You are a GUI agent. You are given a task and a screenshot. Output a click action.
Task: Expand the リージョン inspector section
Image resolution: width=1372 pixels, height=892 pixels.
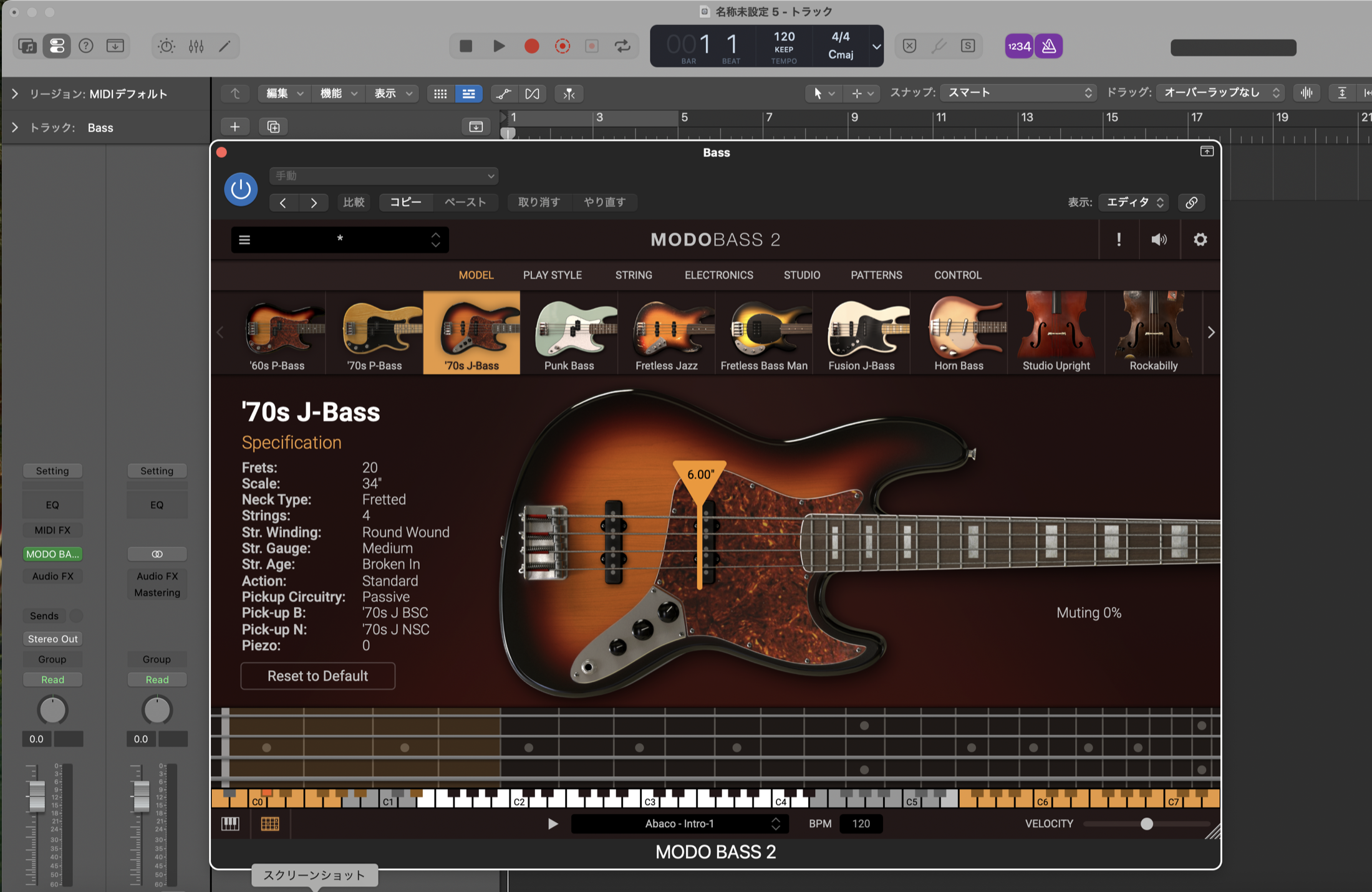15,94
